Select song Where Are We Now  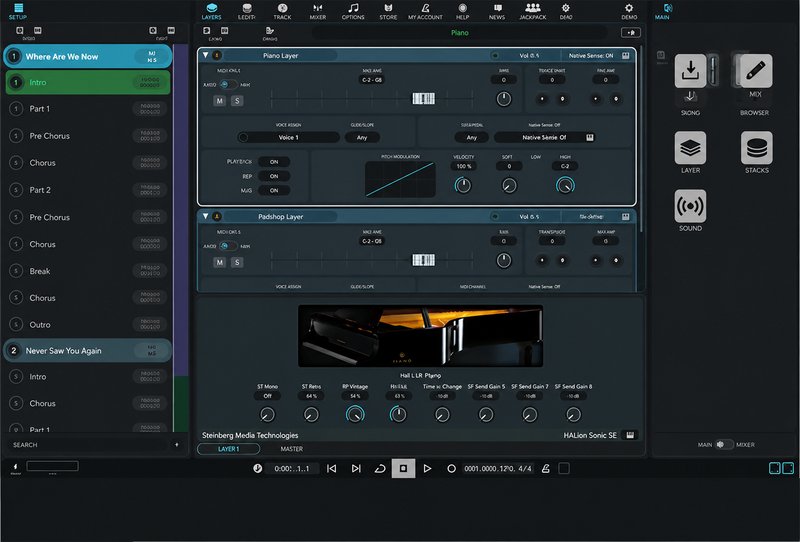[x=88, y=57]
